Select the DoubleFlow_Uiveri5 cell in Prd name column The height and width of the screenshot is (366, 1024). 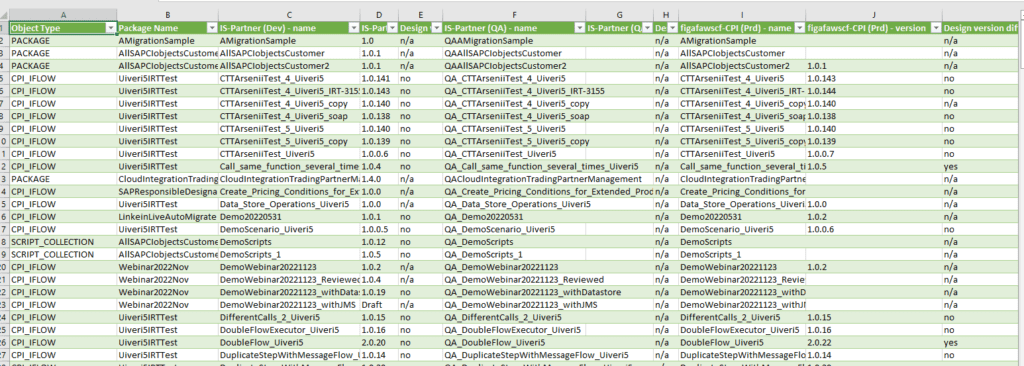coord(742,342)
